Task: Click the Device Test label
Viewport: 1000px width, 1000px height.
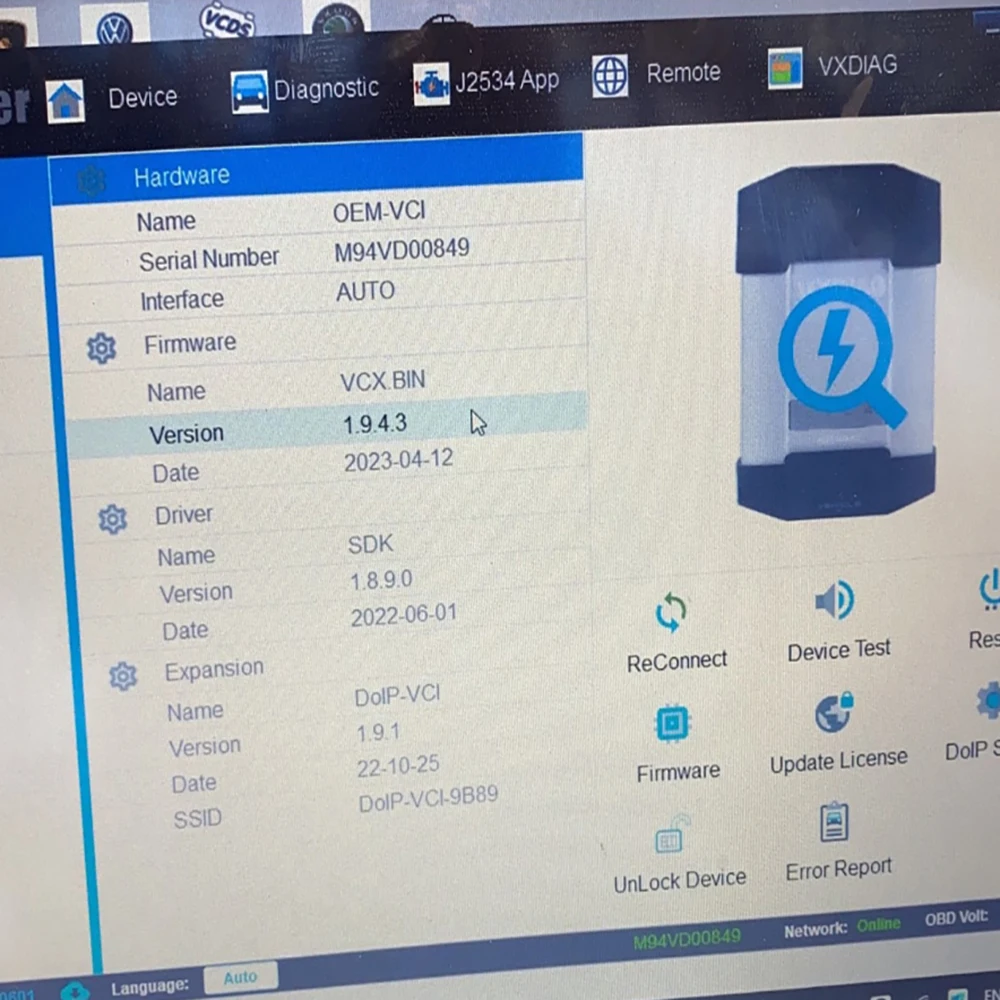Action: click(x=839, y=651)
